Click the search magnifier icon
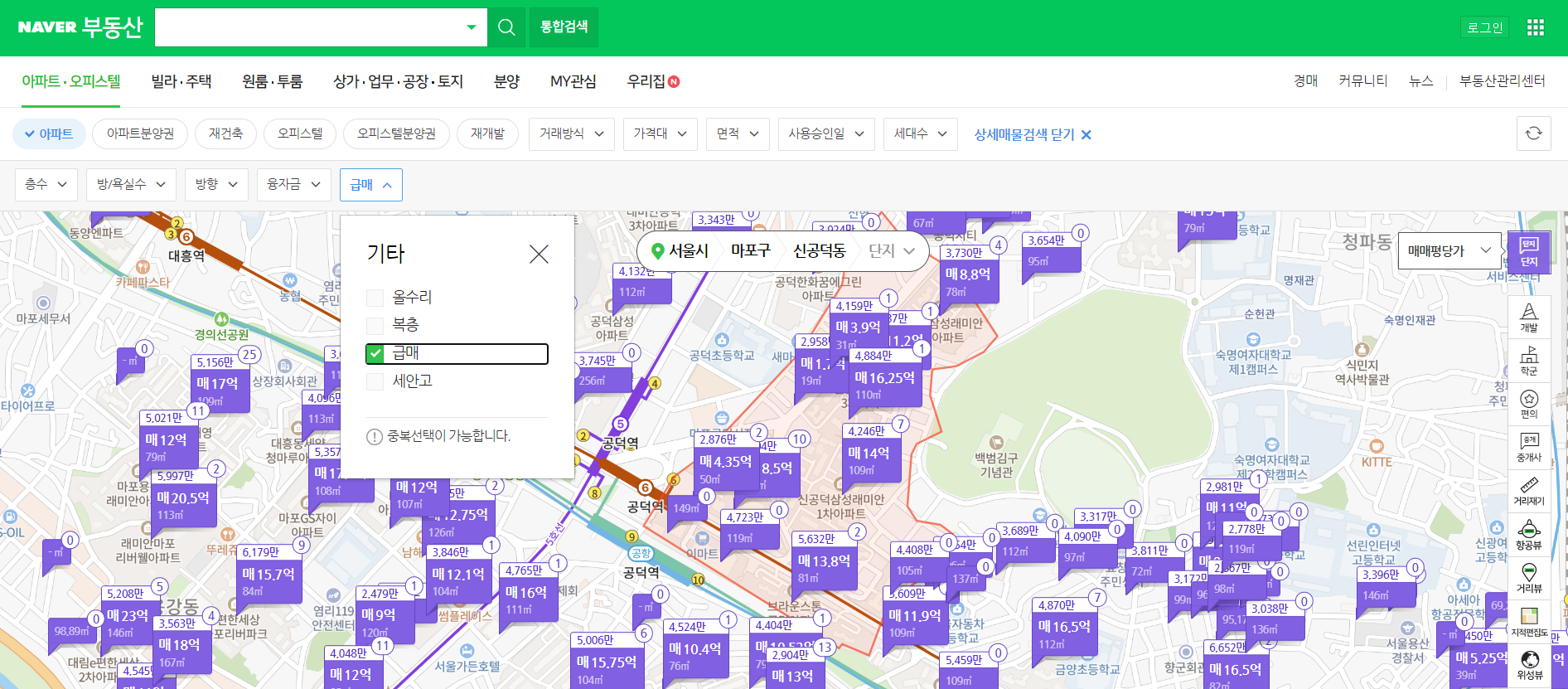 coord(506,27)
